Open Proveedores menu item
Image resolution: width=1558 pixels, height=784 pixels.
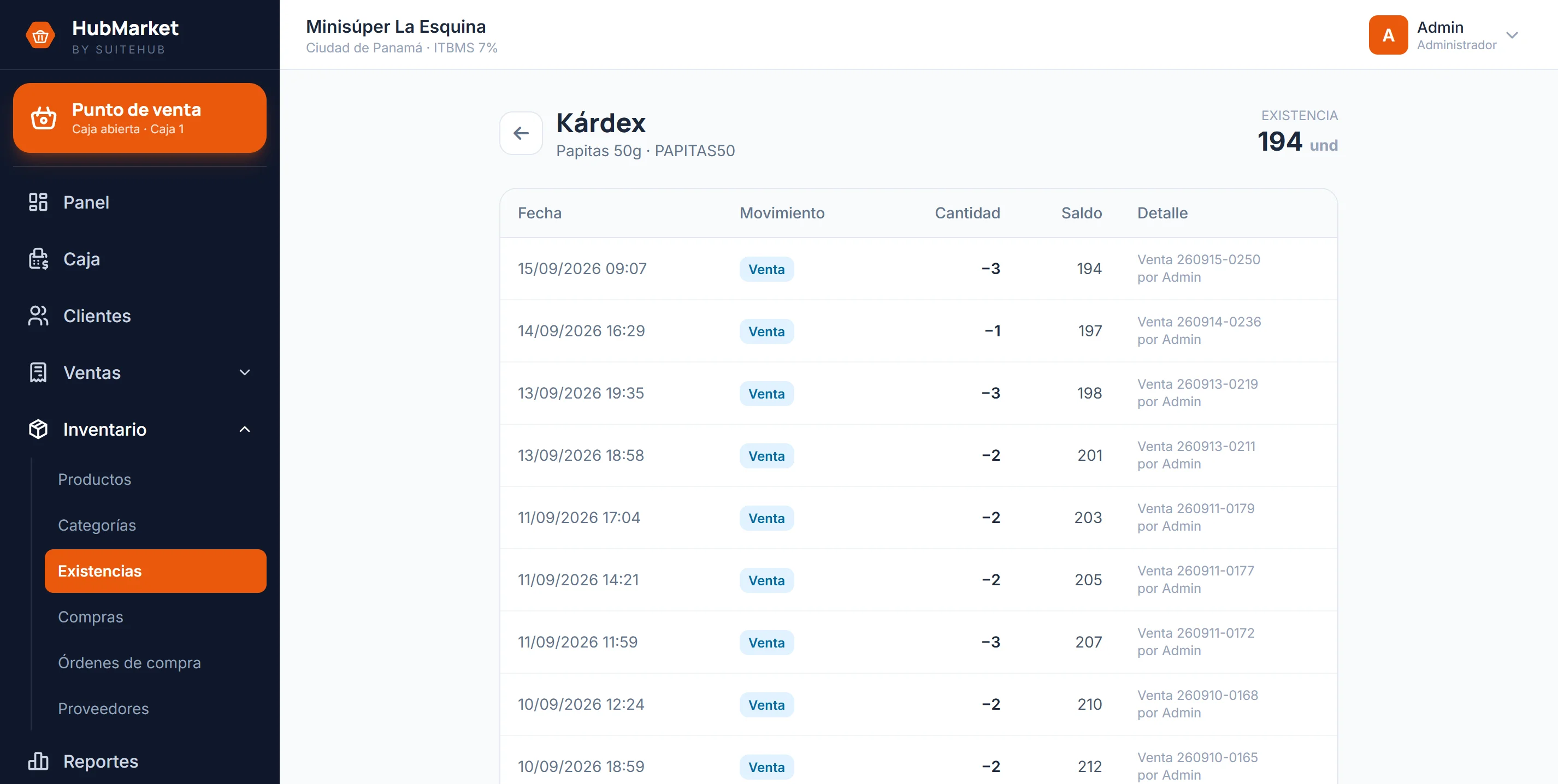[103, 709]
